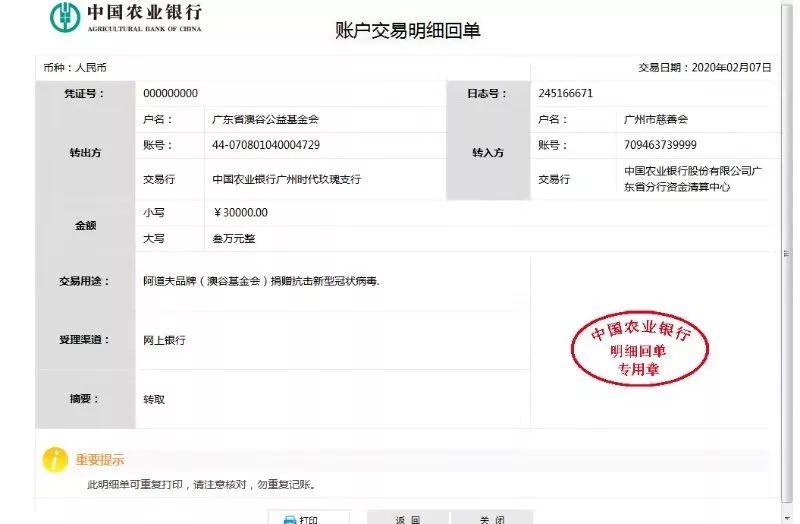Click payer bank 中国农业银行广州时代玫瑰支行
Screen dimensions: 800x524
[286, 179]
